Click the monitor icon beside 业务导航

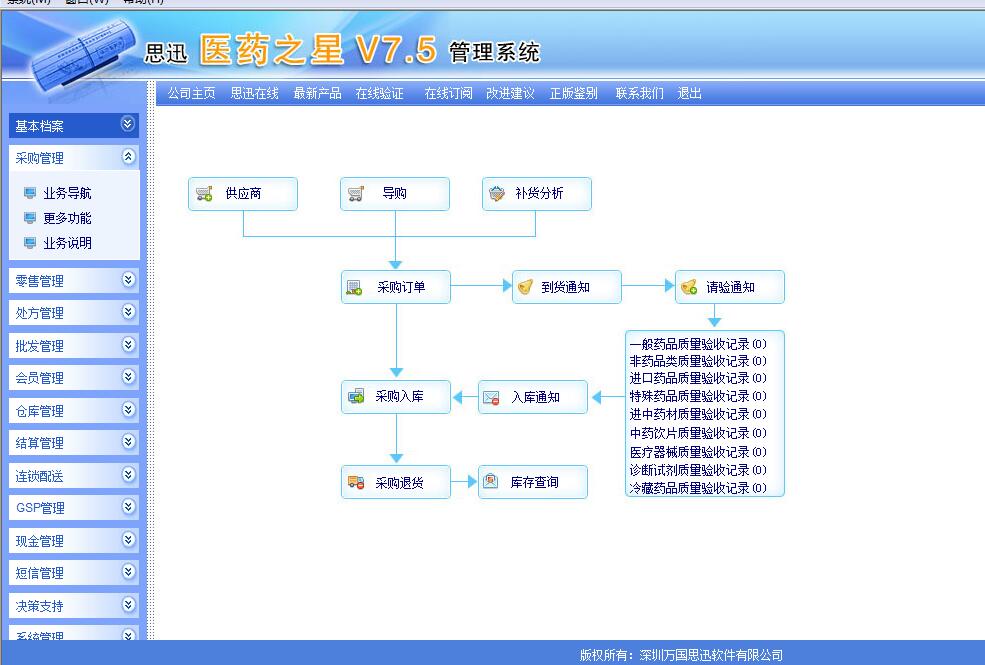pos(30,193)
